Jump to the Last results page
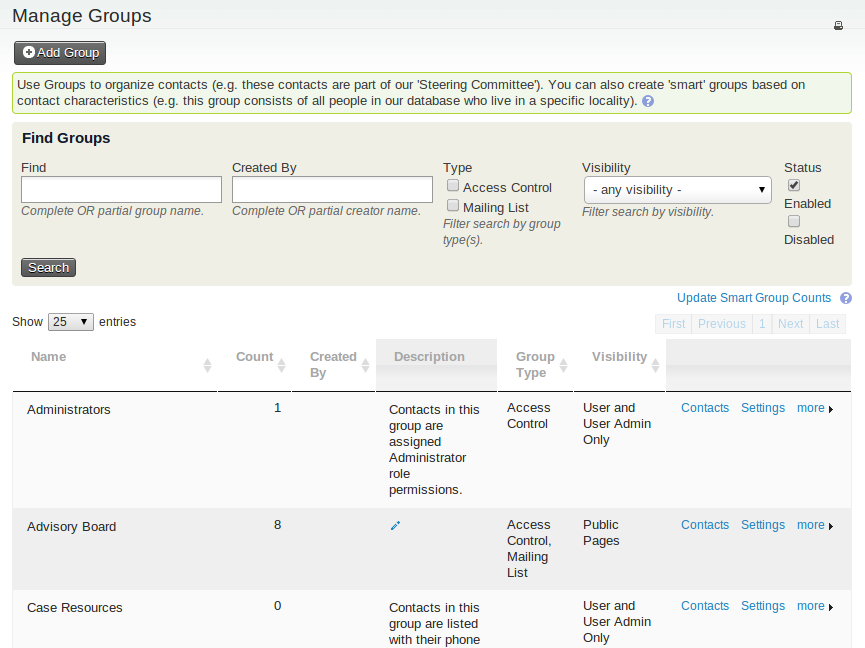Screen dimensions: 865x648 (x=827, y=324)
